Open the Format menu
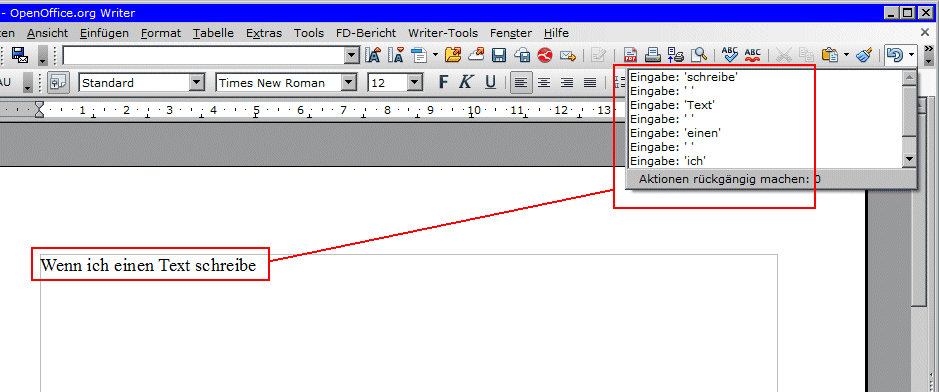The image size is (939, 392). click(160, 33)
